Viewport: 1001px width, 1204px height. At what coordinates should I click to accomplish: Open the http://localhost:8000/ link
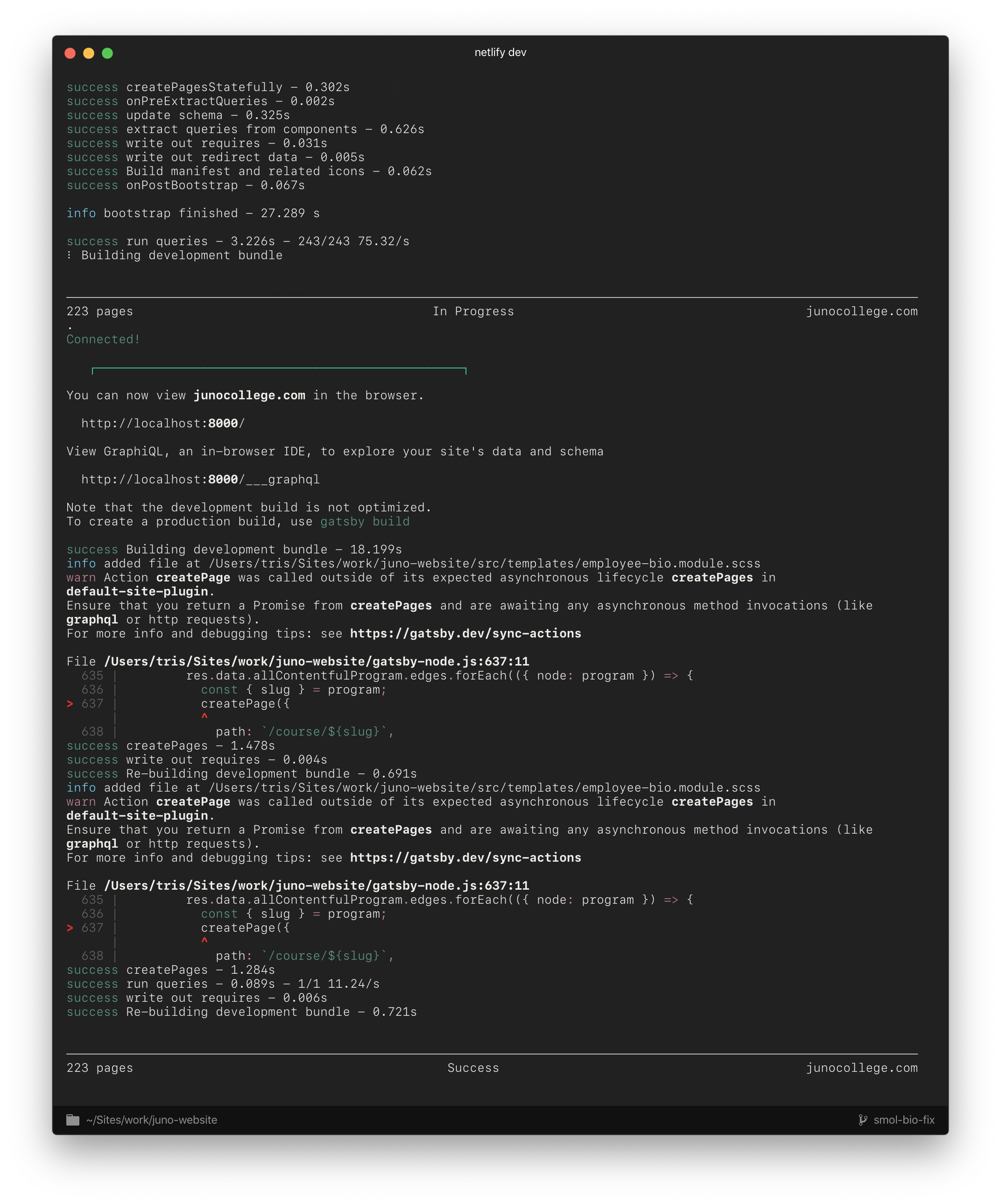(163, 423)
